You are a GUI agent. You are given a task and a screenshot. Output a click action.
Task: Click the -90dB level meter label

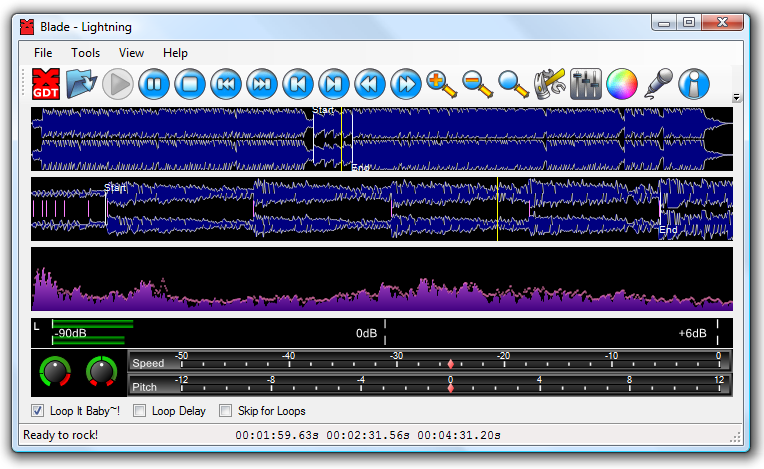click(70, 333)
